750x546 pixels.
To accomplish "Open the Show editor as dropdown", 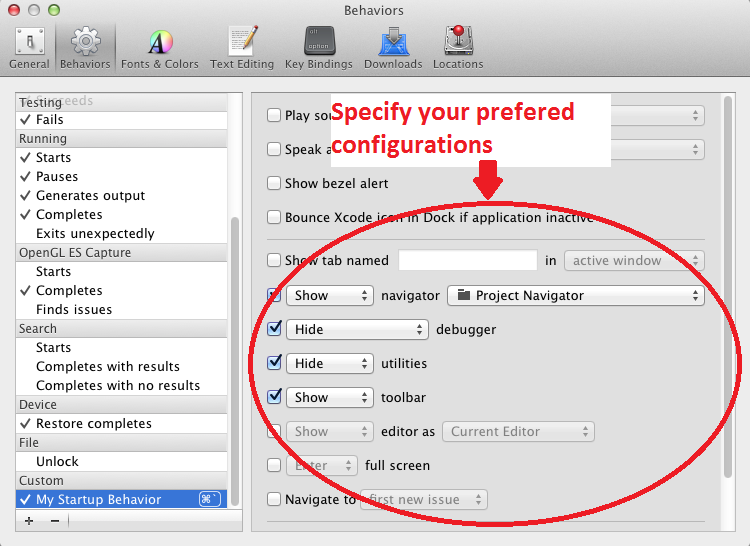I will click(x=330, y=431).
